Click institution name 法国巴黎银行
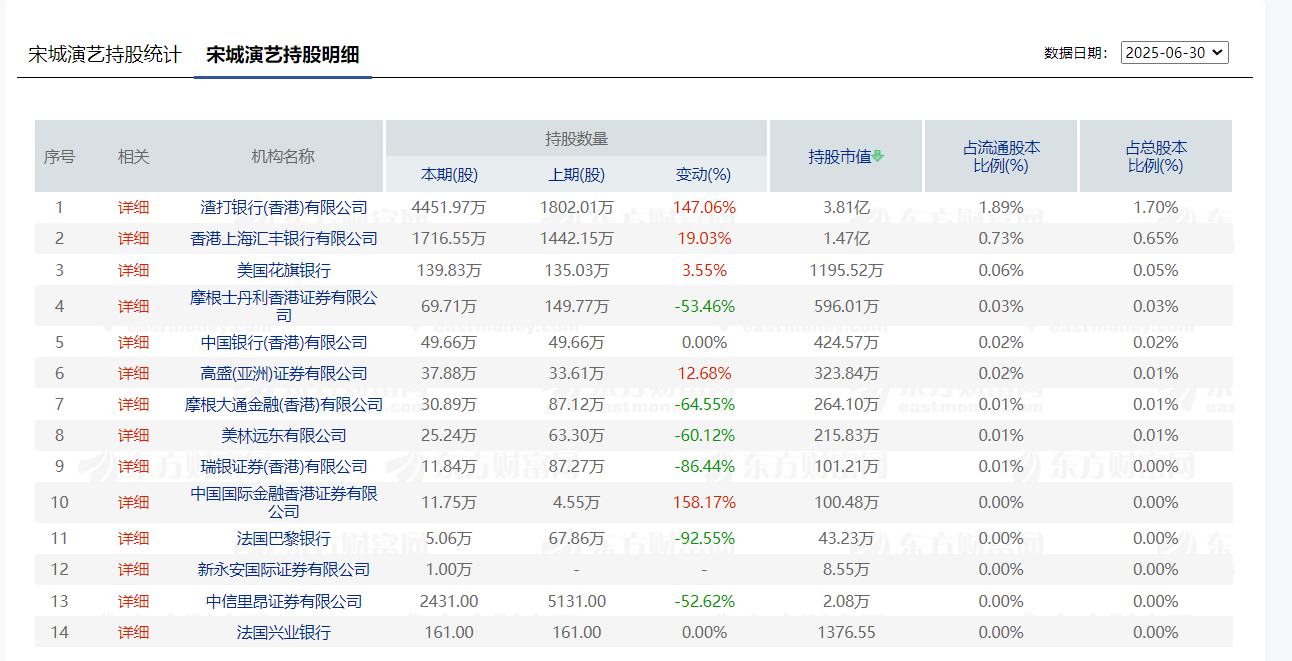Viewport: 1292px width, 661px height. 284,538
